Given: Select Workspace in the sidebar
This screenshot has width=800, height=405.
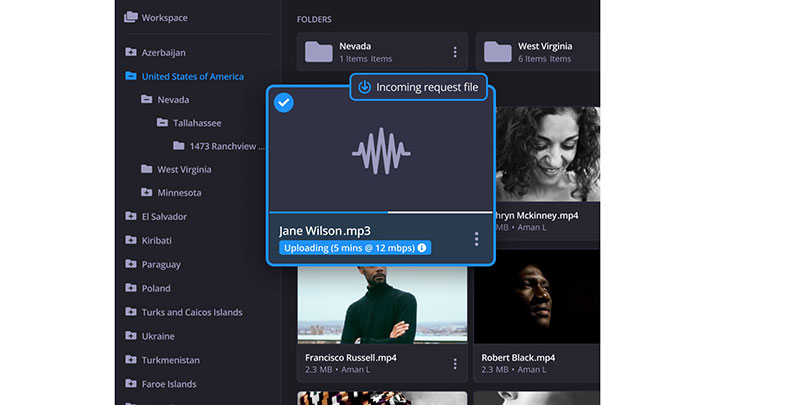Looking at the screenshot, I should [164, 17].
